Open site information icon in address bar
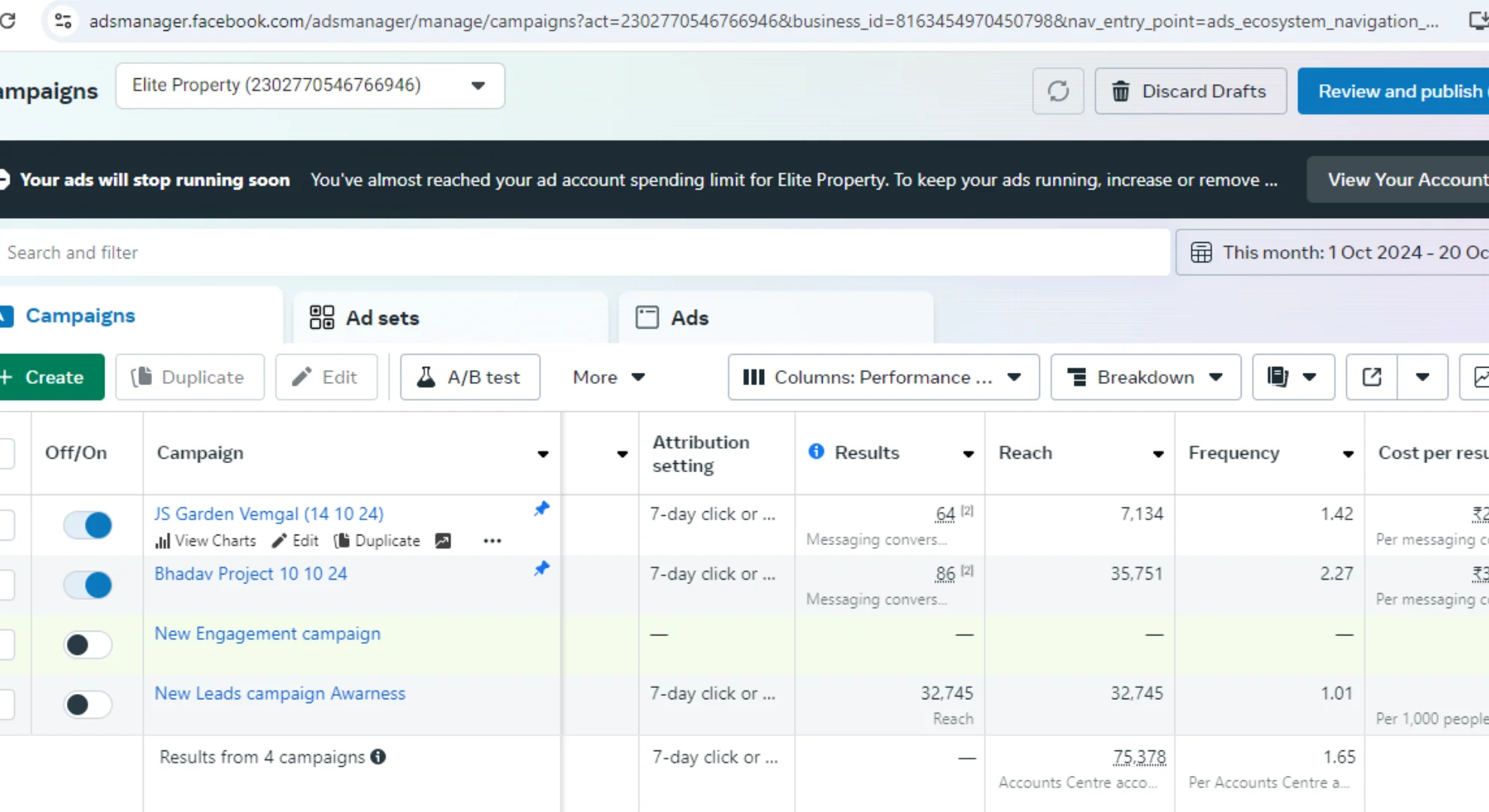Image resolution: width=1489 pixels, height=812 pixels. (63, 21)
